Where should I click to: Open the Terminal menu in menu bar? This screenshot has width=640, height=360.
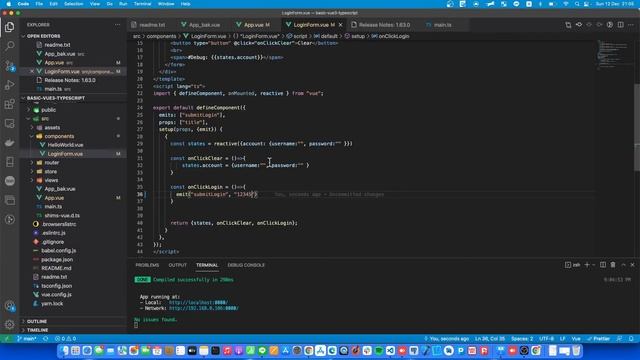[142, 4]
